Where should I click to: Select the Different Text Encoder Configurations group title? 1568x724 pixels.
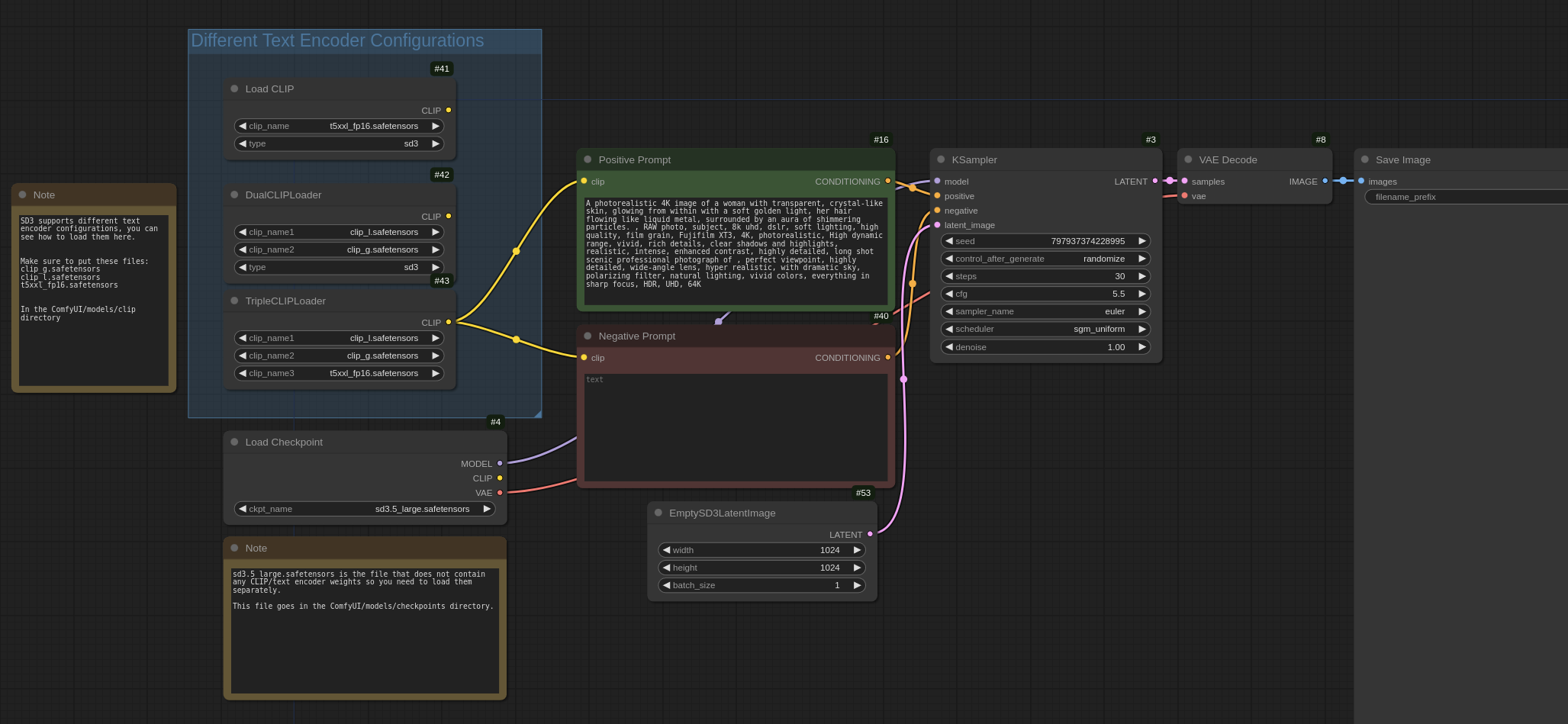point(337,41)
